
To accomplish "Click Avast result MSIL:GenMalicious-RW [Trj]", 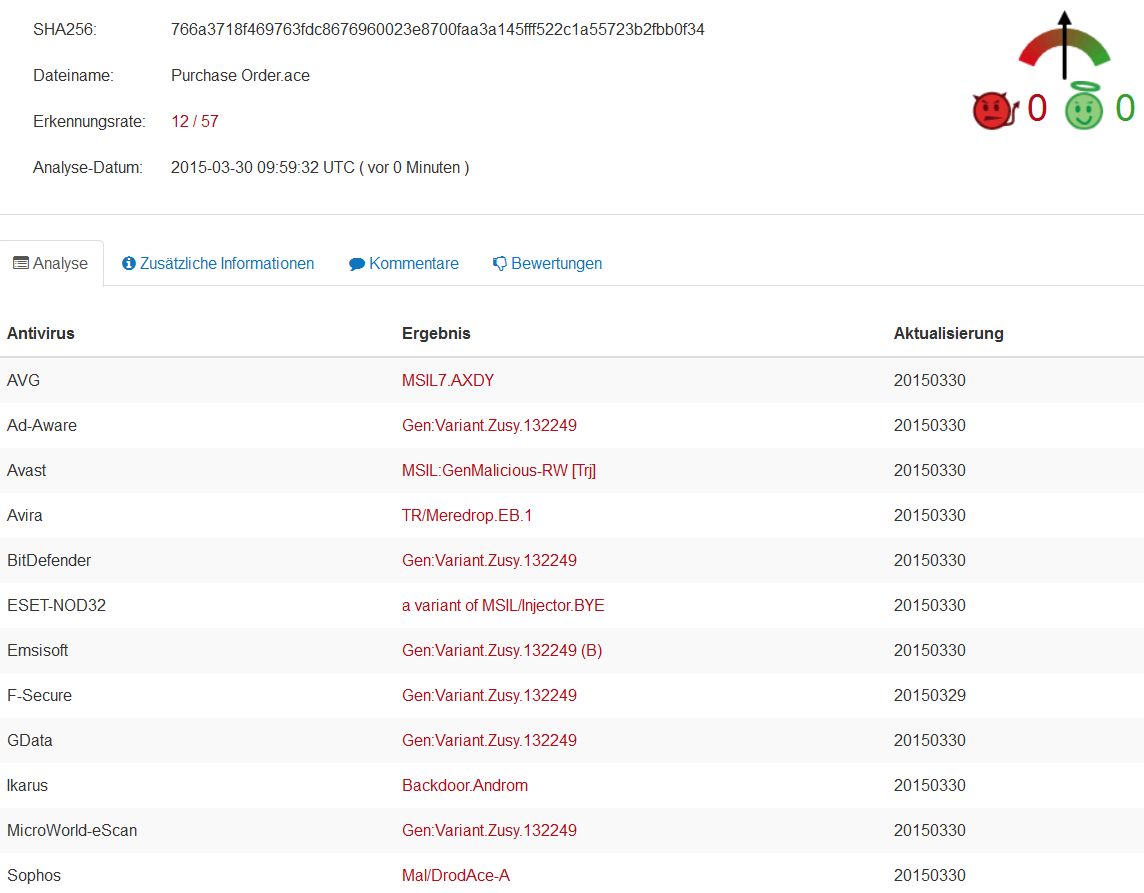I will tap(499, 471).
